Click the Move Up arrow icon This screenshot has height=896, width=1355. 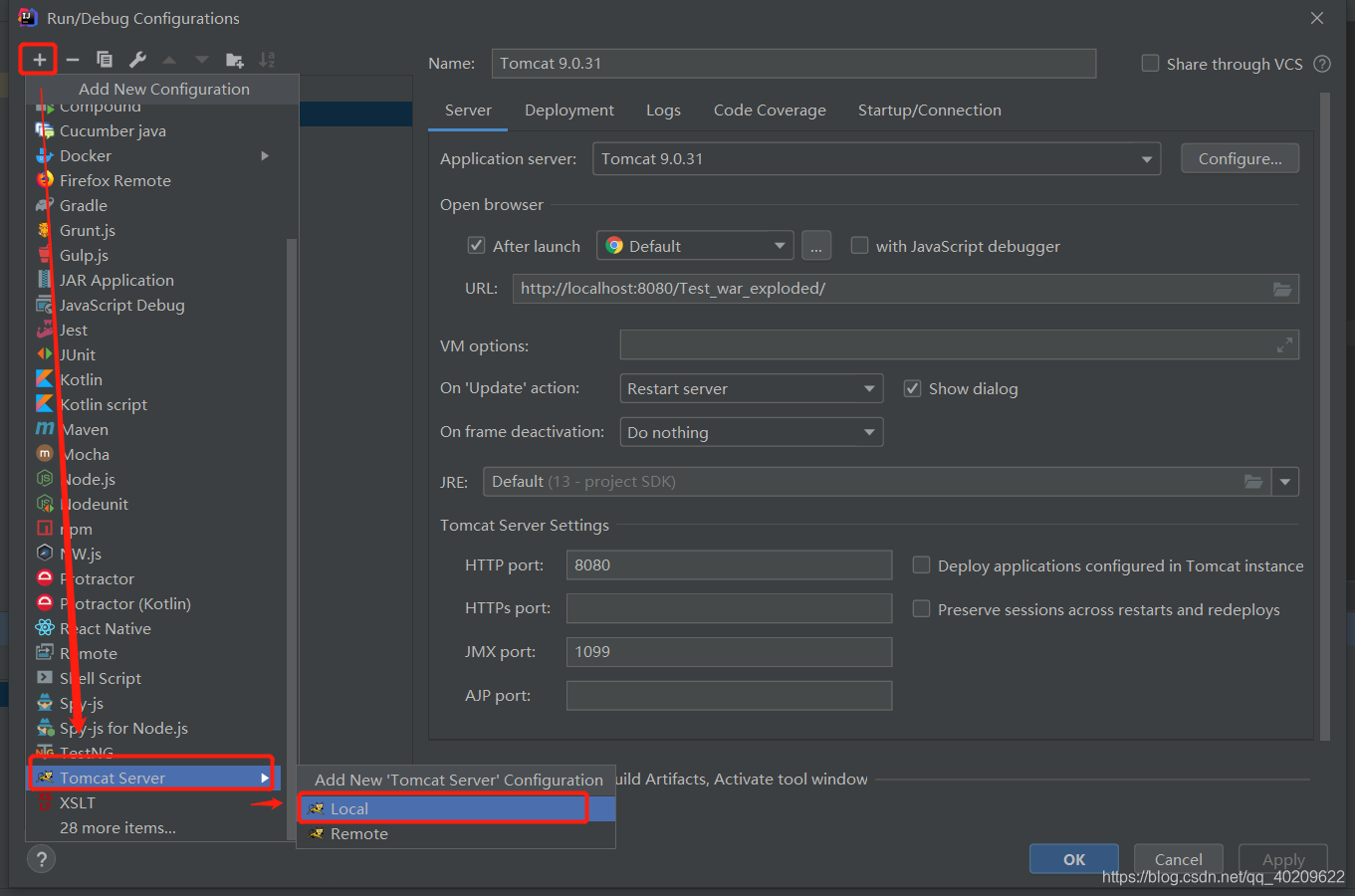[169, 60]
